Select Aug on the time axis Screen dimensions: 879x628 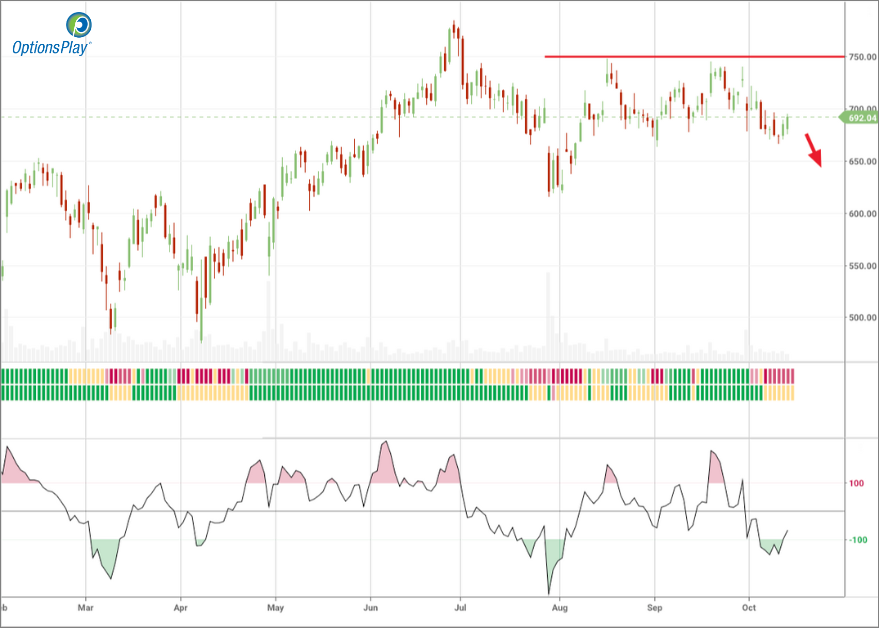point(560,607)
